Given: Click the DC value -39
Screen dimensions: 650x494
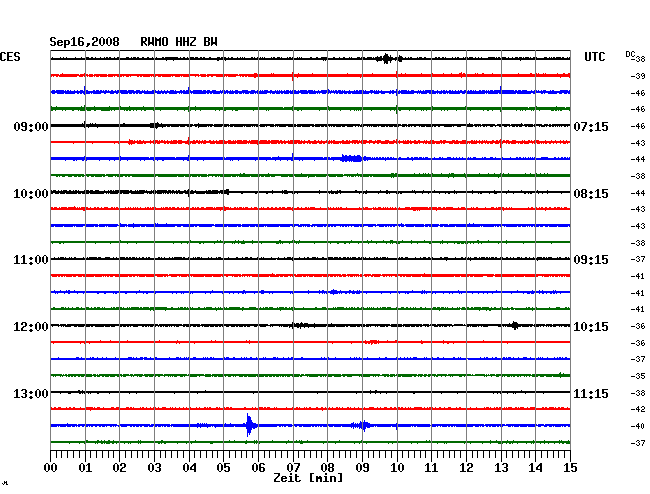Looking at the screenshot, I should tap(638, 76).
